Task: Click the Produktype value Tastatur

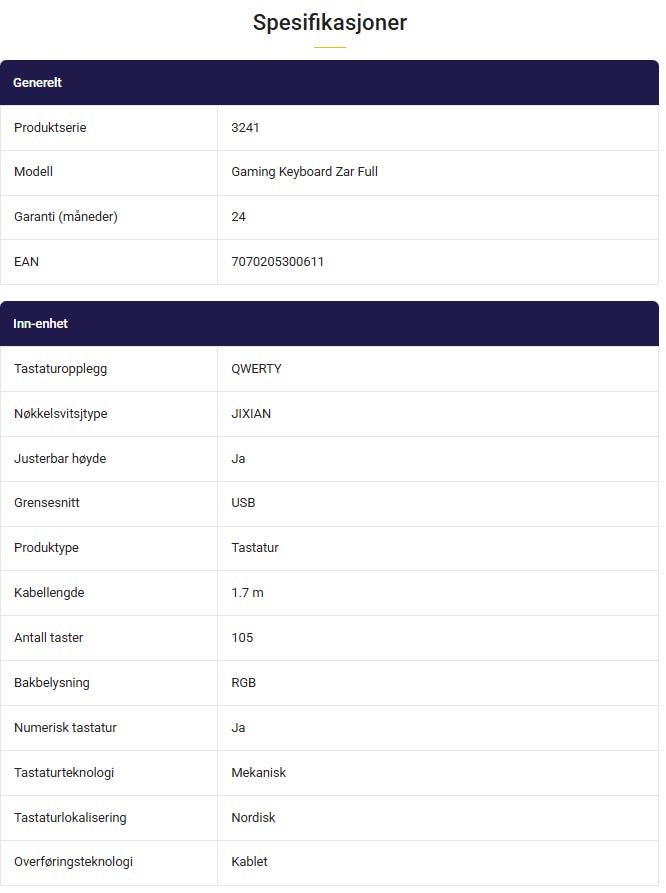Action: click(x=255, y=548)
